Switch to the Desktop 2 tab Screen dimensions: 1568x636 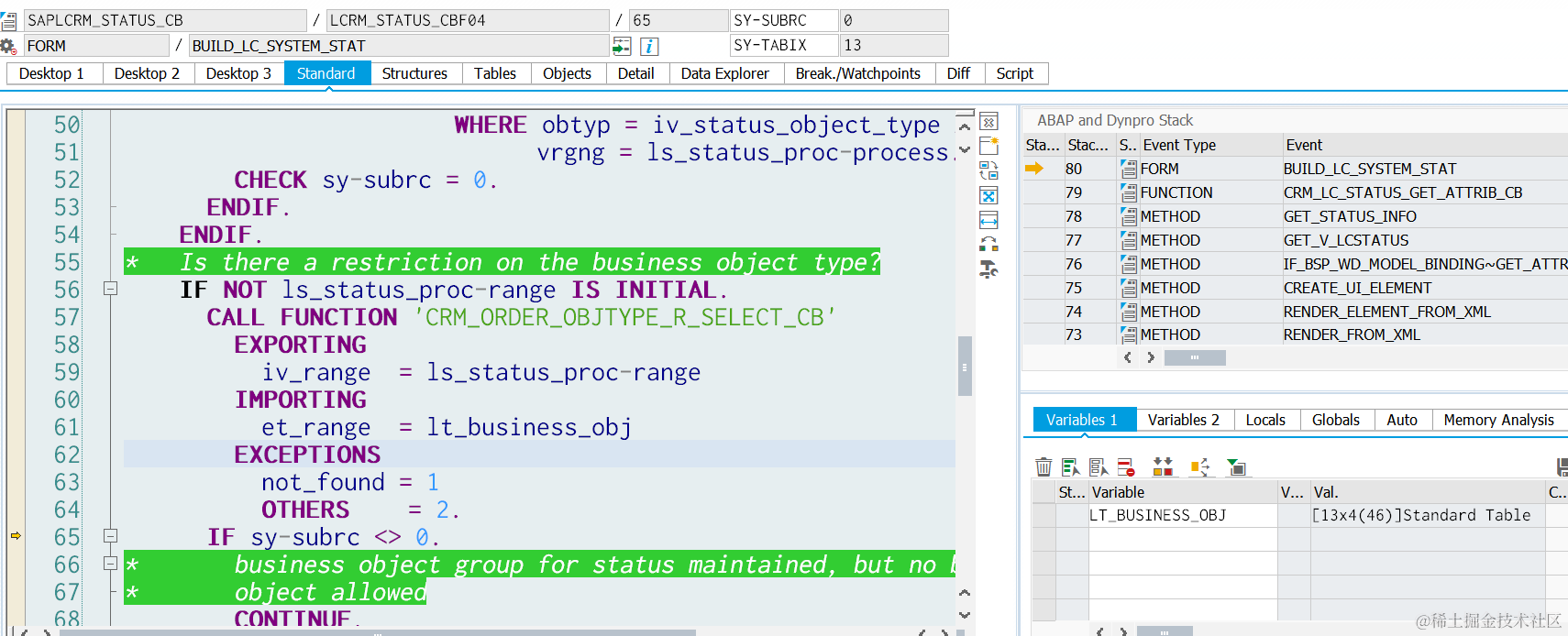[147, 73]
